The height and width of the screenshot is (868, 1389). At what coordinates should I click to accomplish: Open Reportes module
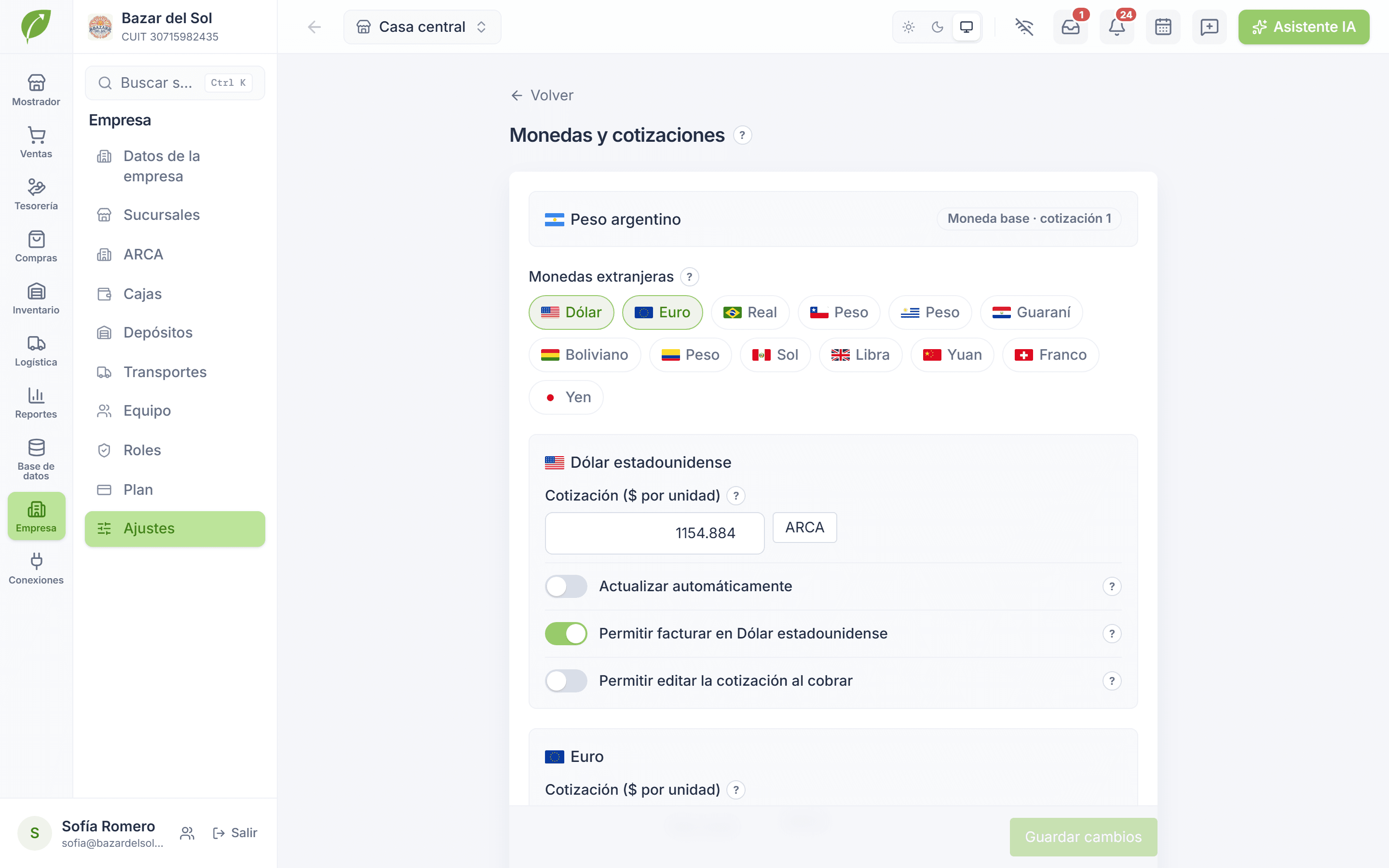pos(36,403)
